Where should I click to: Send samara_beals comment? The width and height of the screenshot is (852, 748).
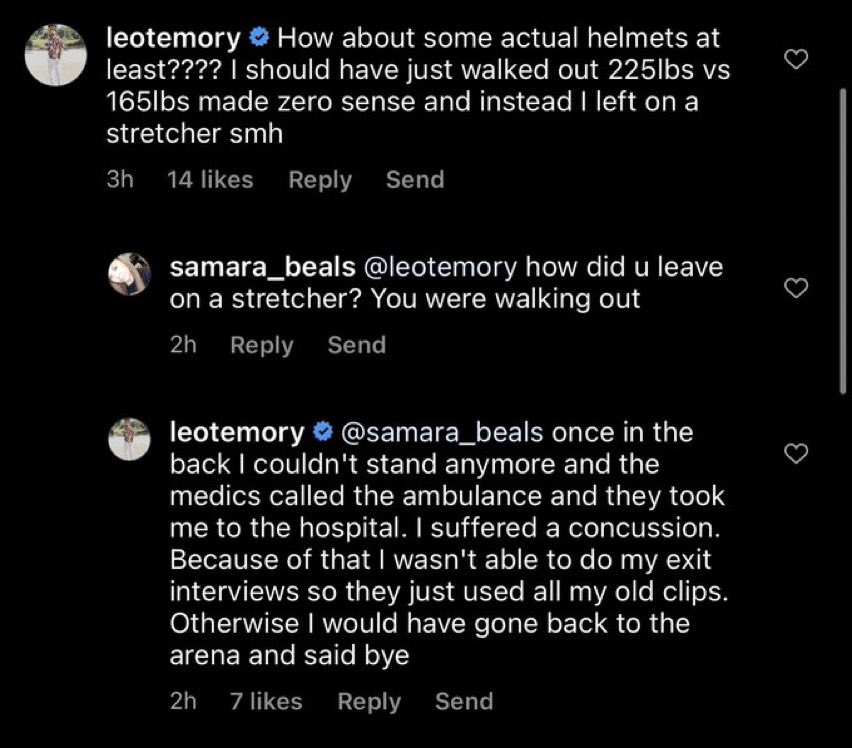[x=356, y=345]
